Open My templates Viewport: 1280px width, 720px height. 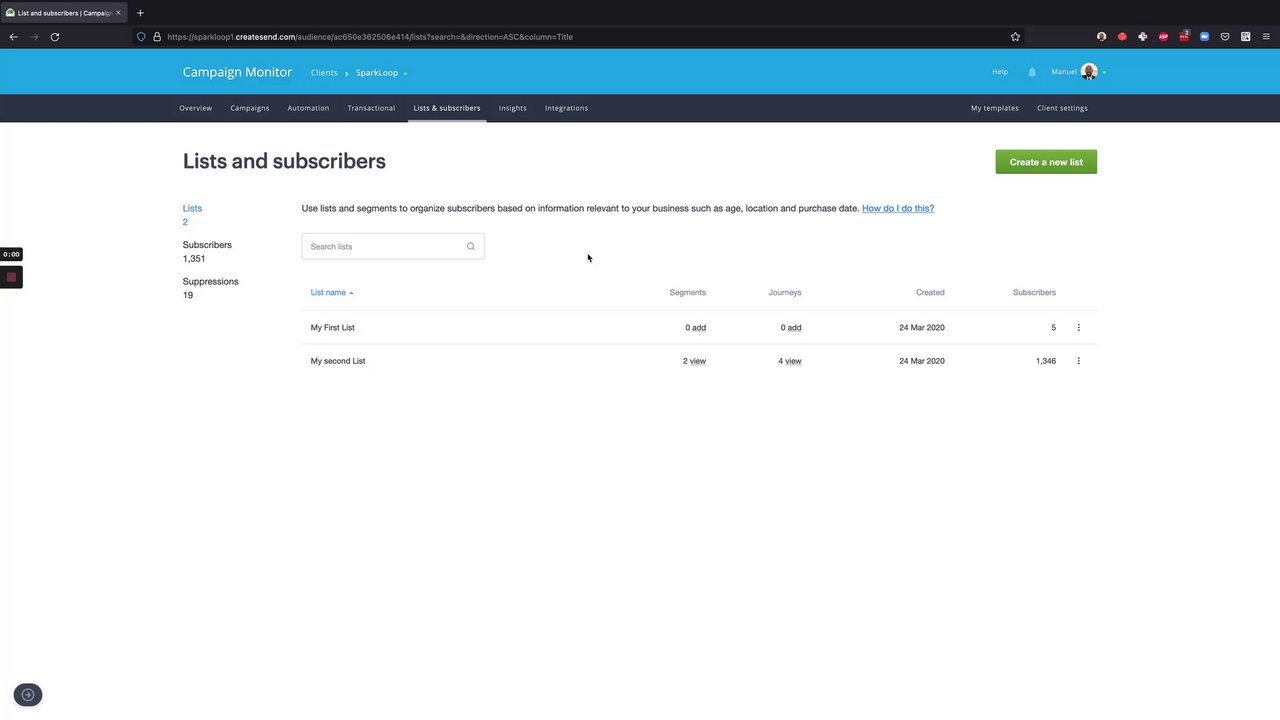coord(995,108)
